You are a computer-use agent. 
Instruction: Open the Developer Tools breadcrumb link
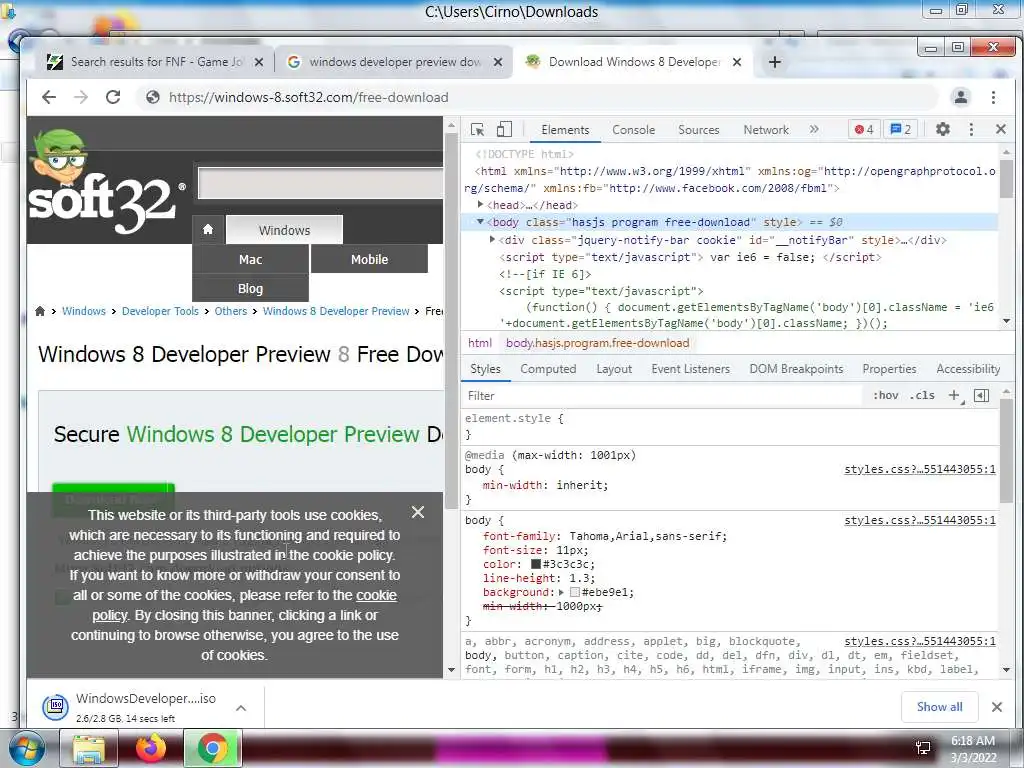pyautogui.click(x=160, y=311)
